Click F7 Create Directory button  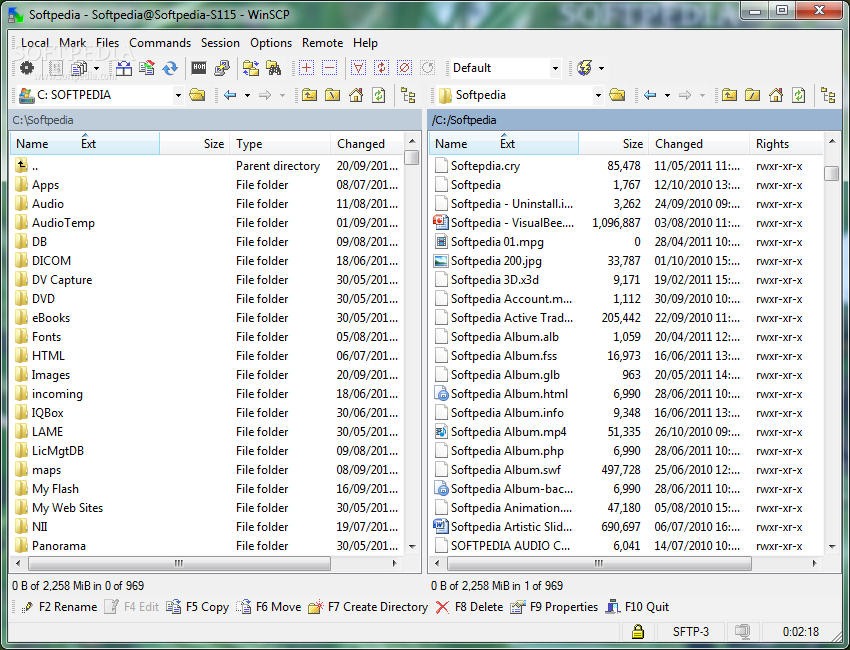[368, 607]
